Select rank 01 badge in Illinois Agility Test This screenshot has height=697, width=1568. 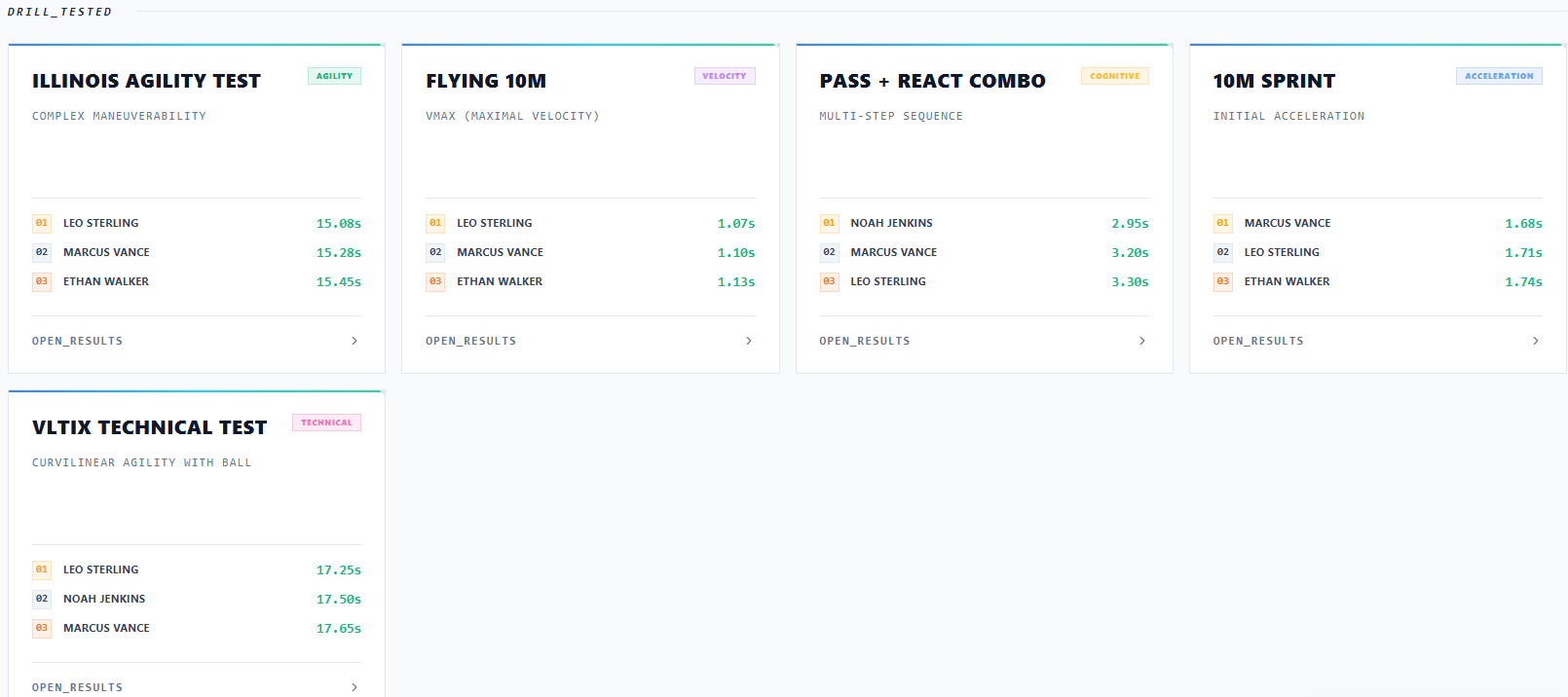click(42, 223)
